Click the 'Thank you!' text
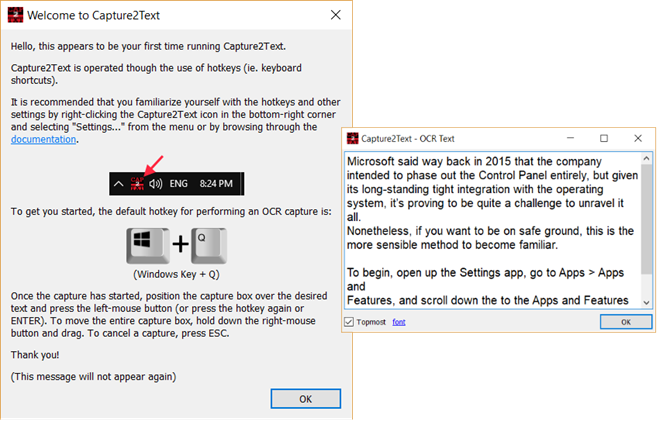Viewport: 670px width, 425px height. point(35,355)
